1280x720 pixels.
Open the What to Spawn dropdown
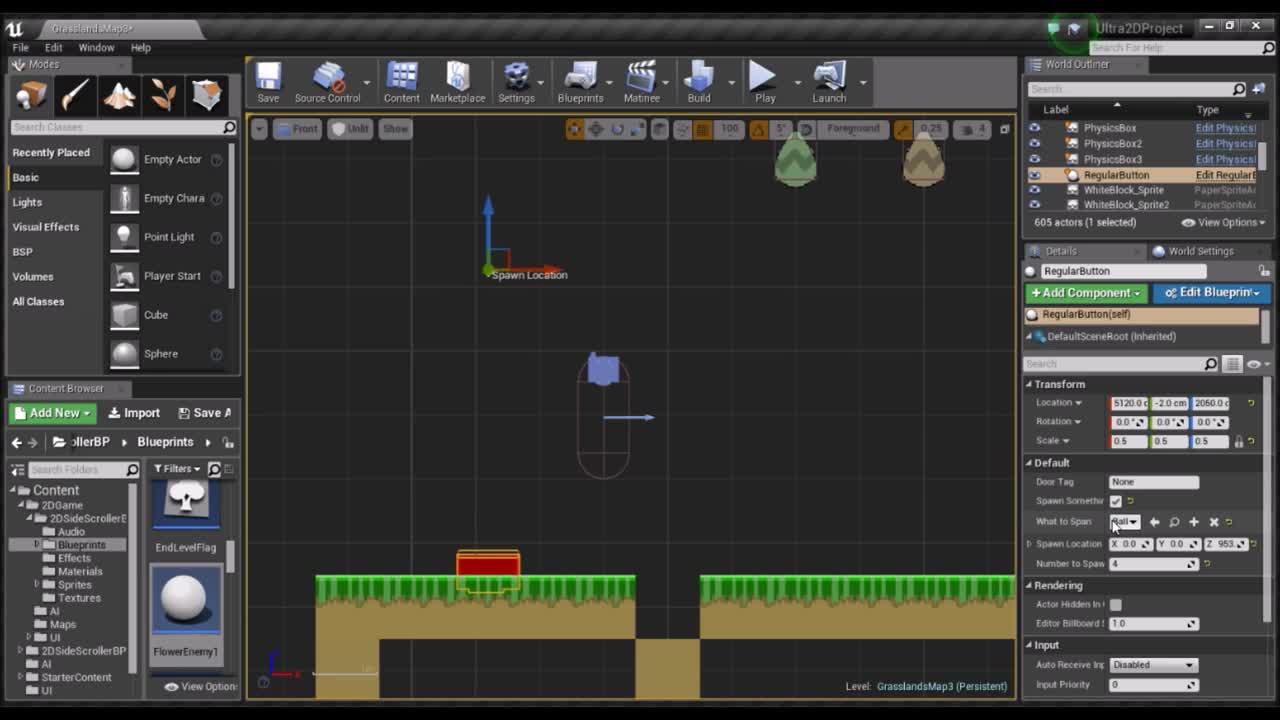pos(1125,522)
